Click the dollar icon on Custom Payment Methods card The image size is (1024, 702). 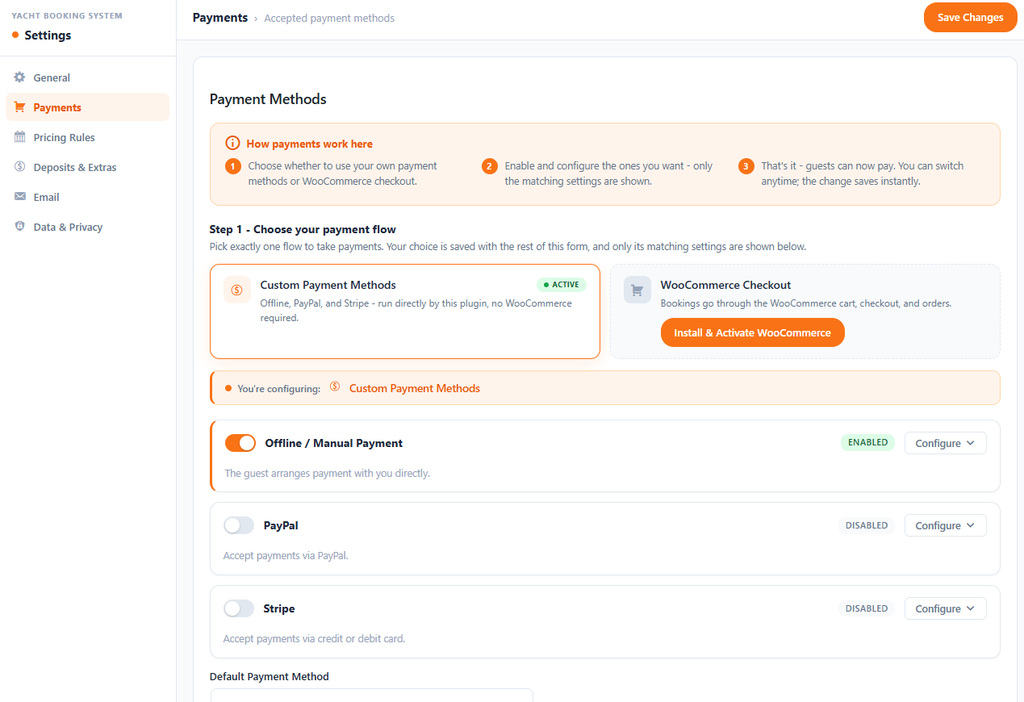(x=237, y=290)
